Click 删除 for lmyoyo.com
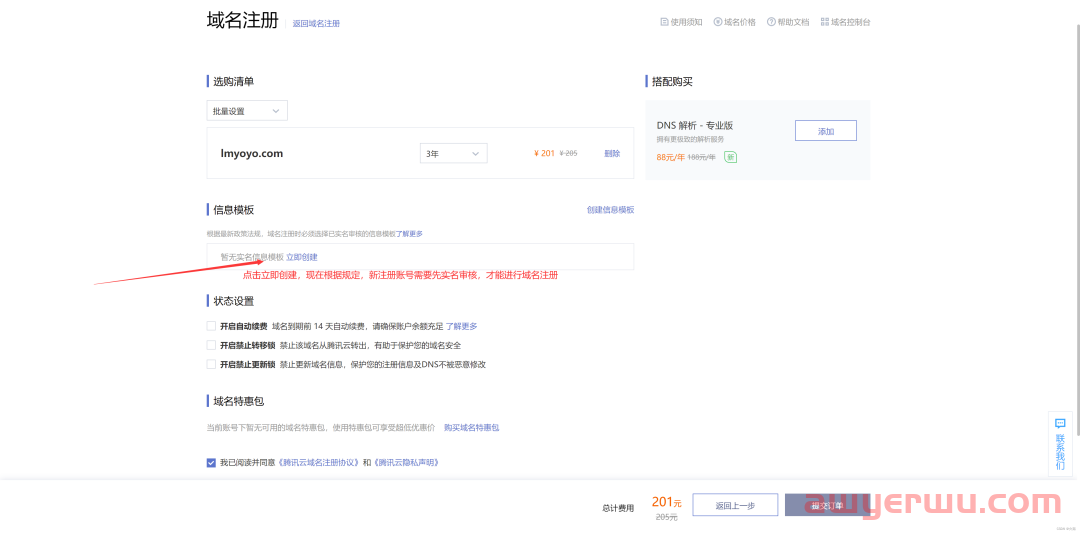 pos(612,154)
